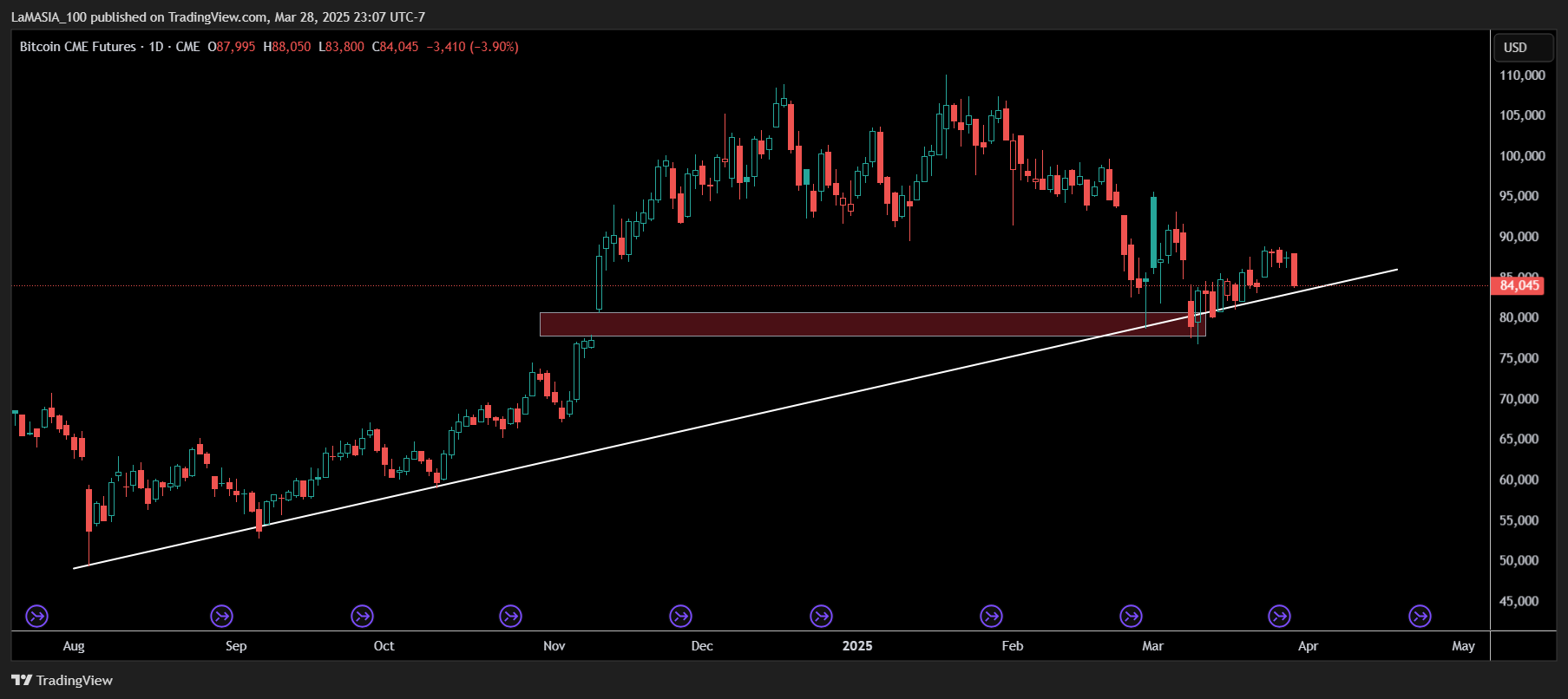Viewport: 1568px width, 699px height.
Task: Click the 75,000 price axis label
Action: [1519, 358]
